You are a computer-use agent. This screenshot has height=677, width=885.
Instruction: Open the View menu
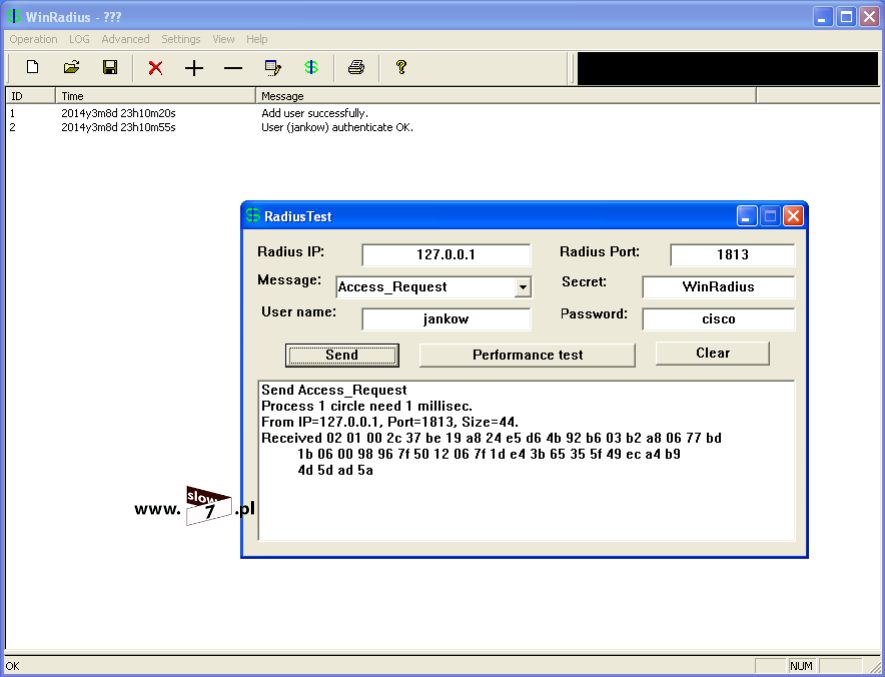[x=224, y=39]
